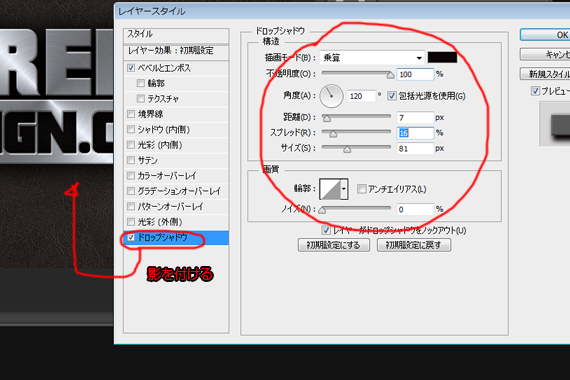Select レイヤー効果：初期設定 row
The height and width of the screenshot is (380, 570).
click(176, 51)
